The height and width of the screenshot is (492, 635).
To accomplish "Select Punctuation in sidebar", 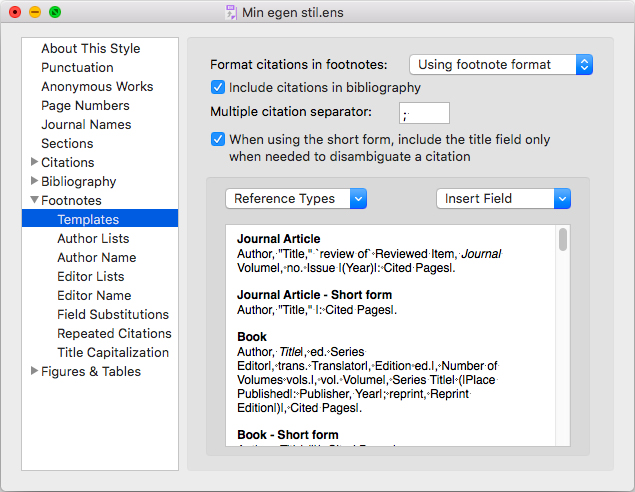I will 77,67.
